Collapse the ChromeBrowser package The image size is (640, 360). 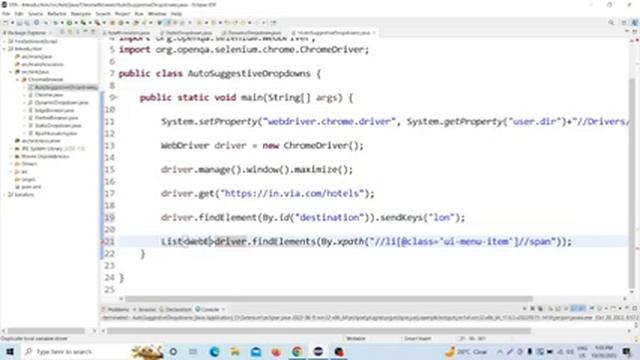click(x=18, y=80)
